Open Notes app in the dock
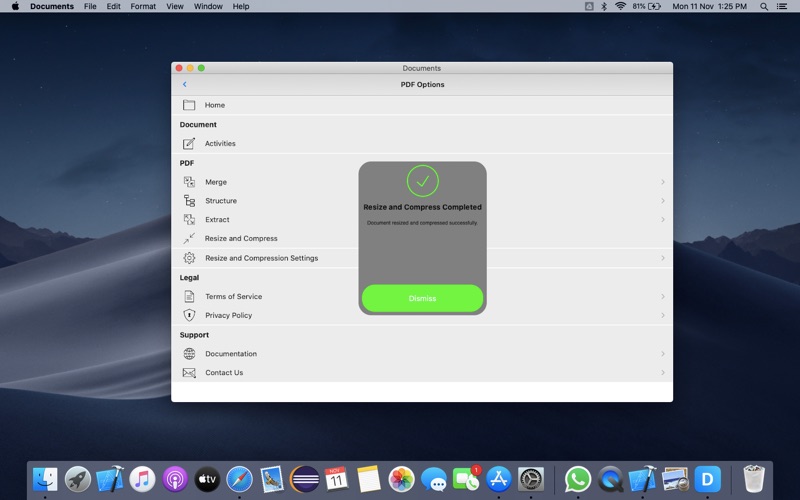Screen dimensions: 800x500 [x=369, y=480]
